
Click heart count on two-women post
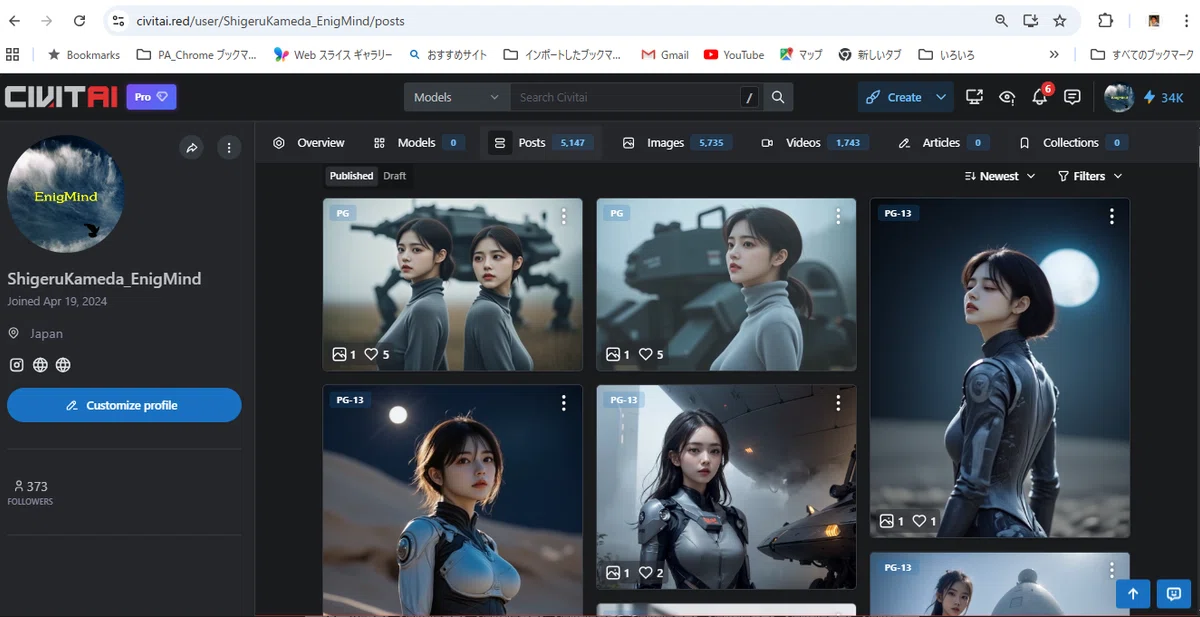377,354
